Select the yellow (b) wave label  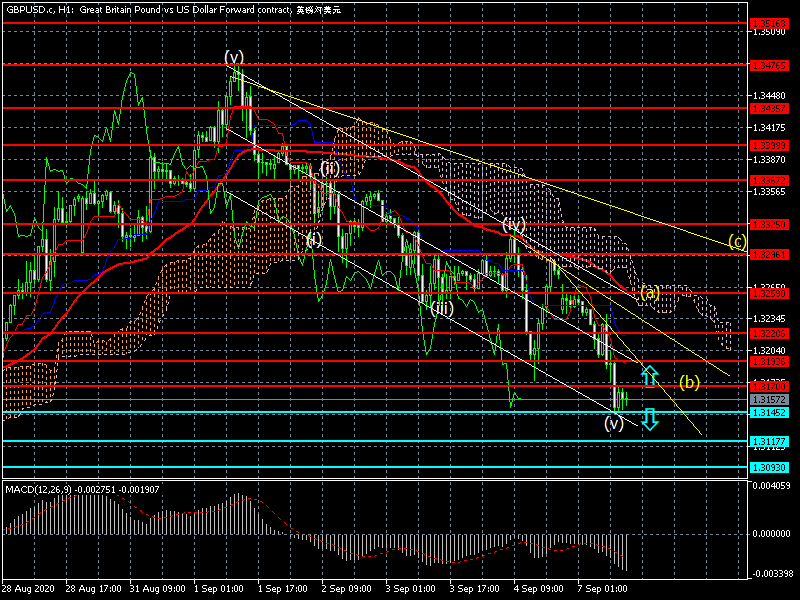(689, 381)
